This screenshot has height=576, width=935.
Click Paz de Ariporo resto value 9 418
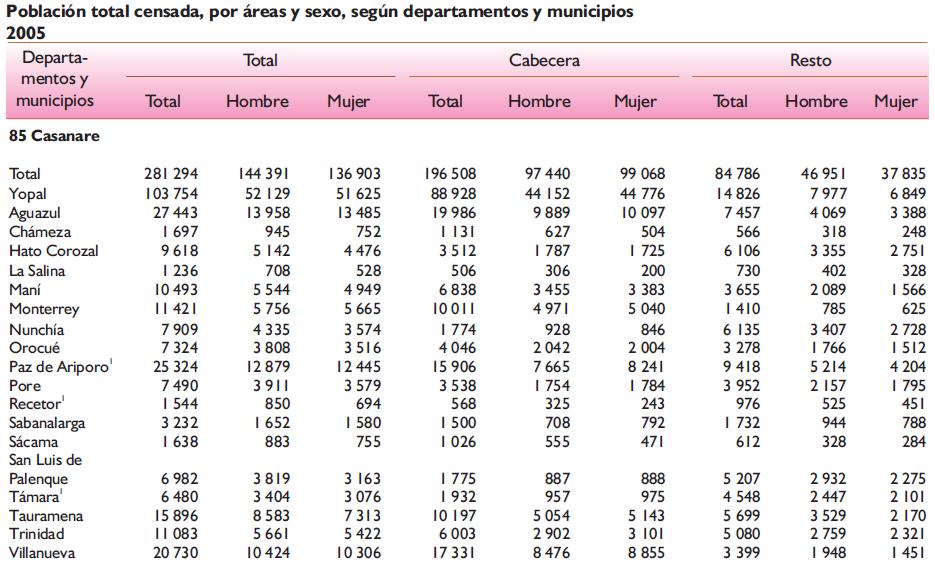(x=742, y=367)
